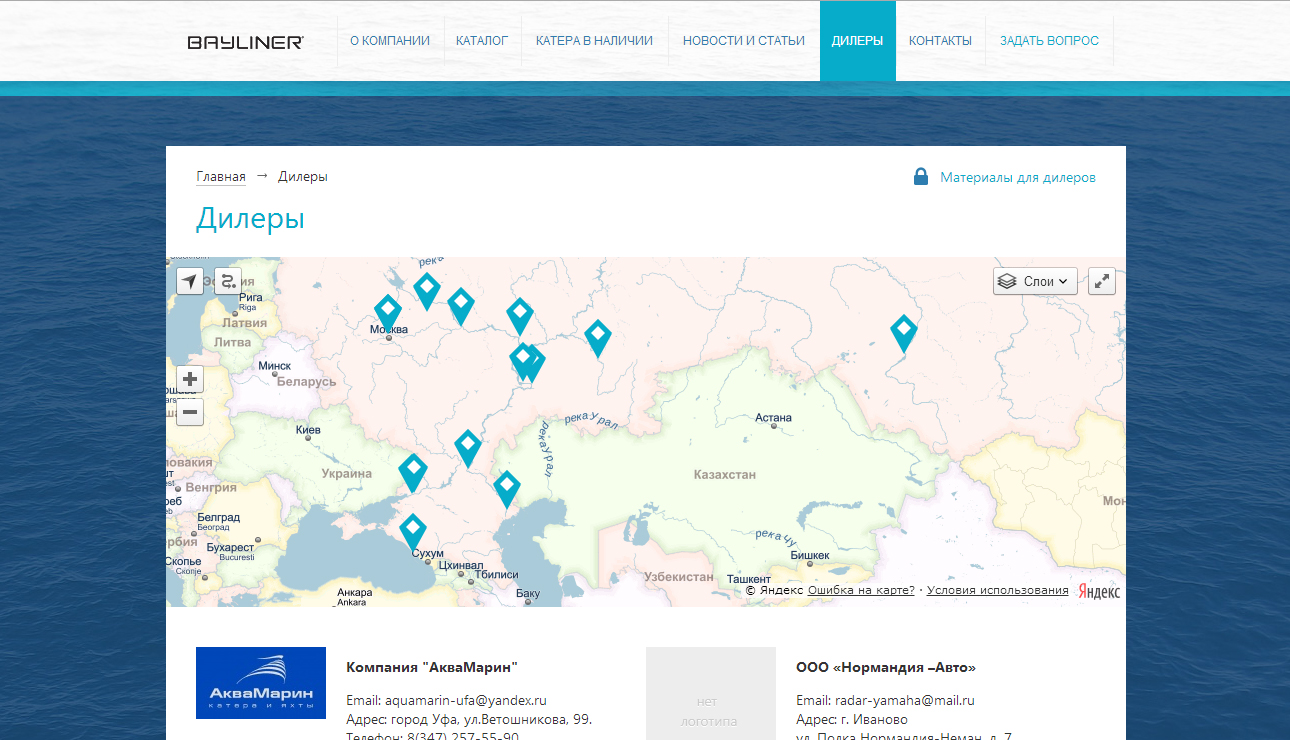
Task: Click the Дилеры page heading
Action: (x=250, y=218)
